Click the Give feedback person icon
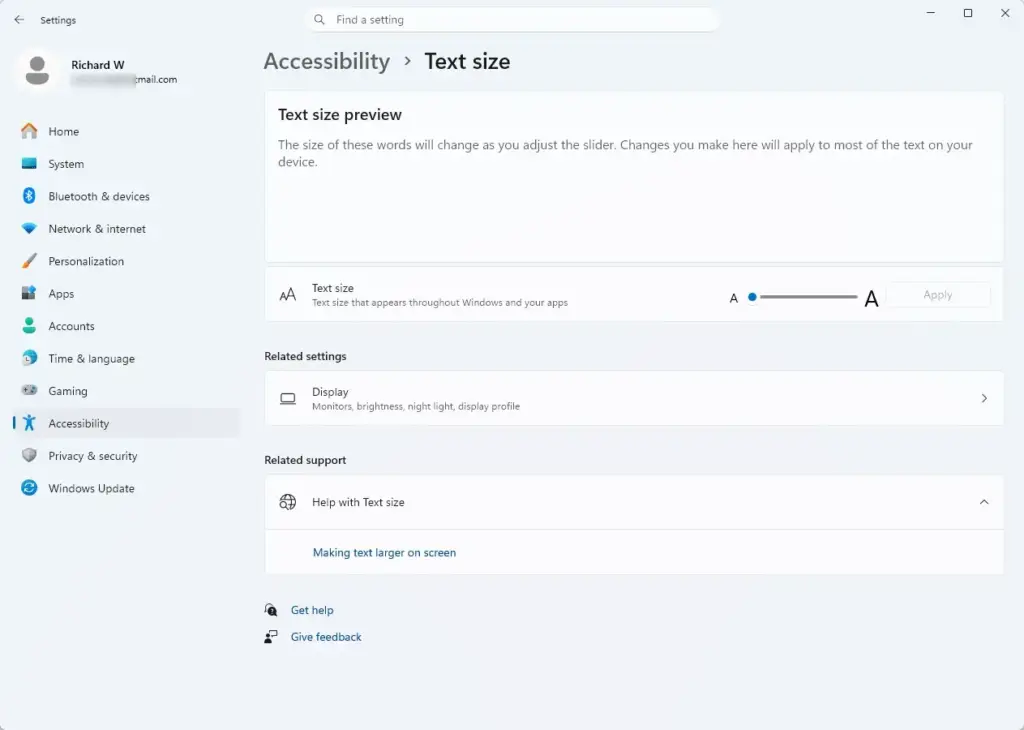Screen dimensions: 1024x730 270,637
